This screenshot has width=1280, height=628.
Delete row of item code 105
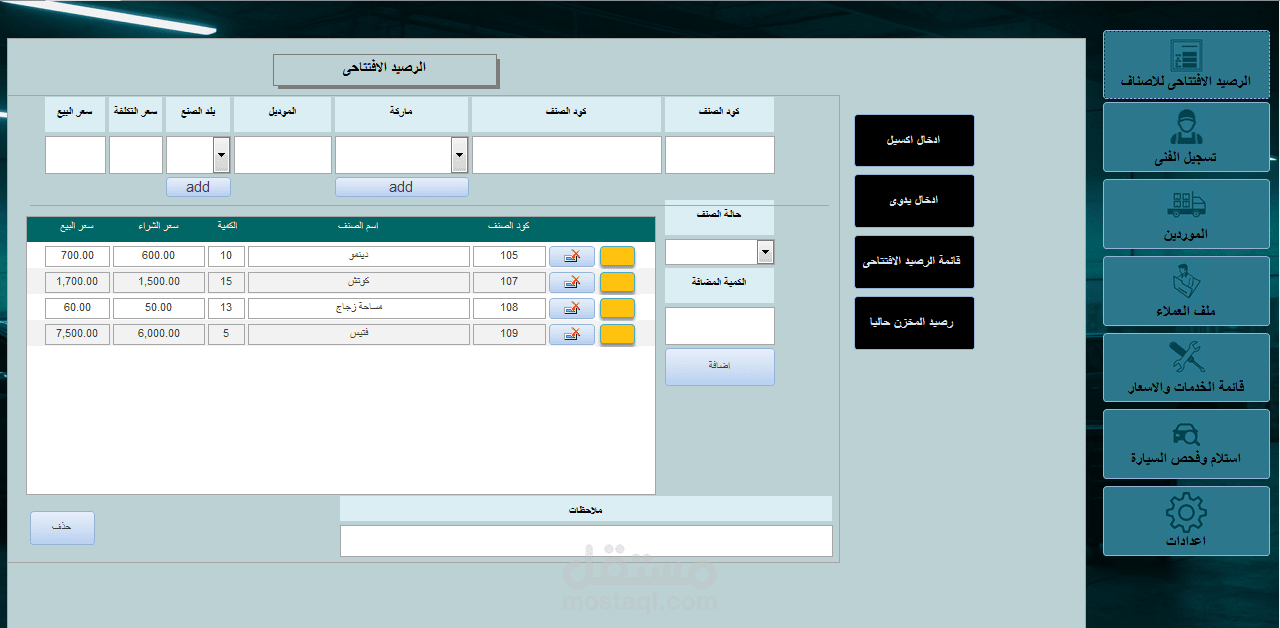point(572,256)
